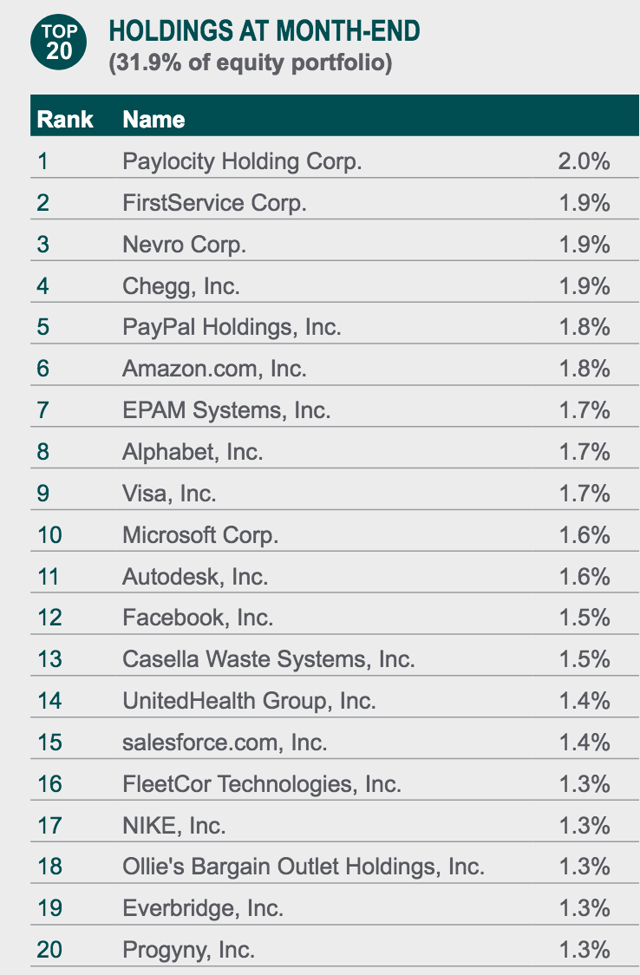The image size is (640, 975).
Task: Select Progyny, Inc. at rank 20
Action: point(188,950)
